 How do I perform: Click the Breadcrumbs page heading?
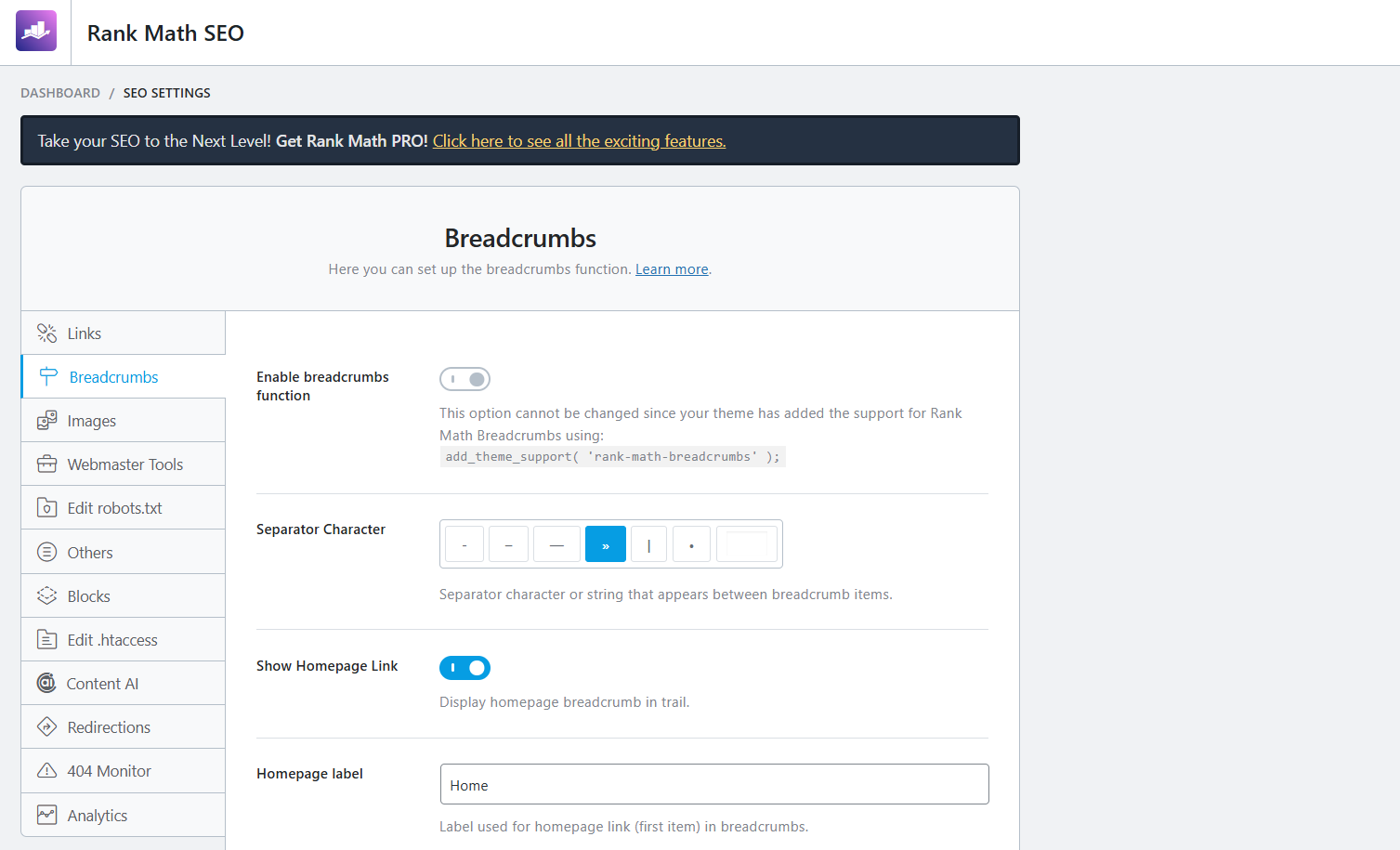[x=520, y=239]
